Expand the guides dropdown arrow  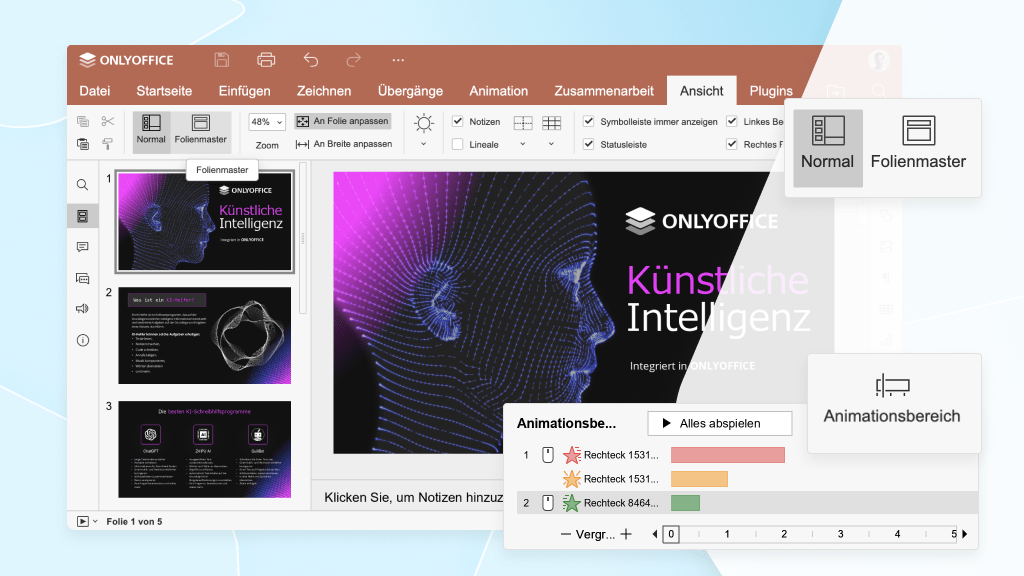(x=522, y=144)
